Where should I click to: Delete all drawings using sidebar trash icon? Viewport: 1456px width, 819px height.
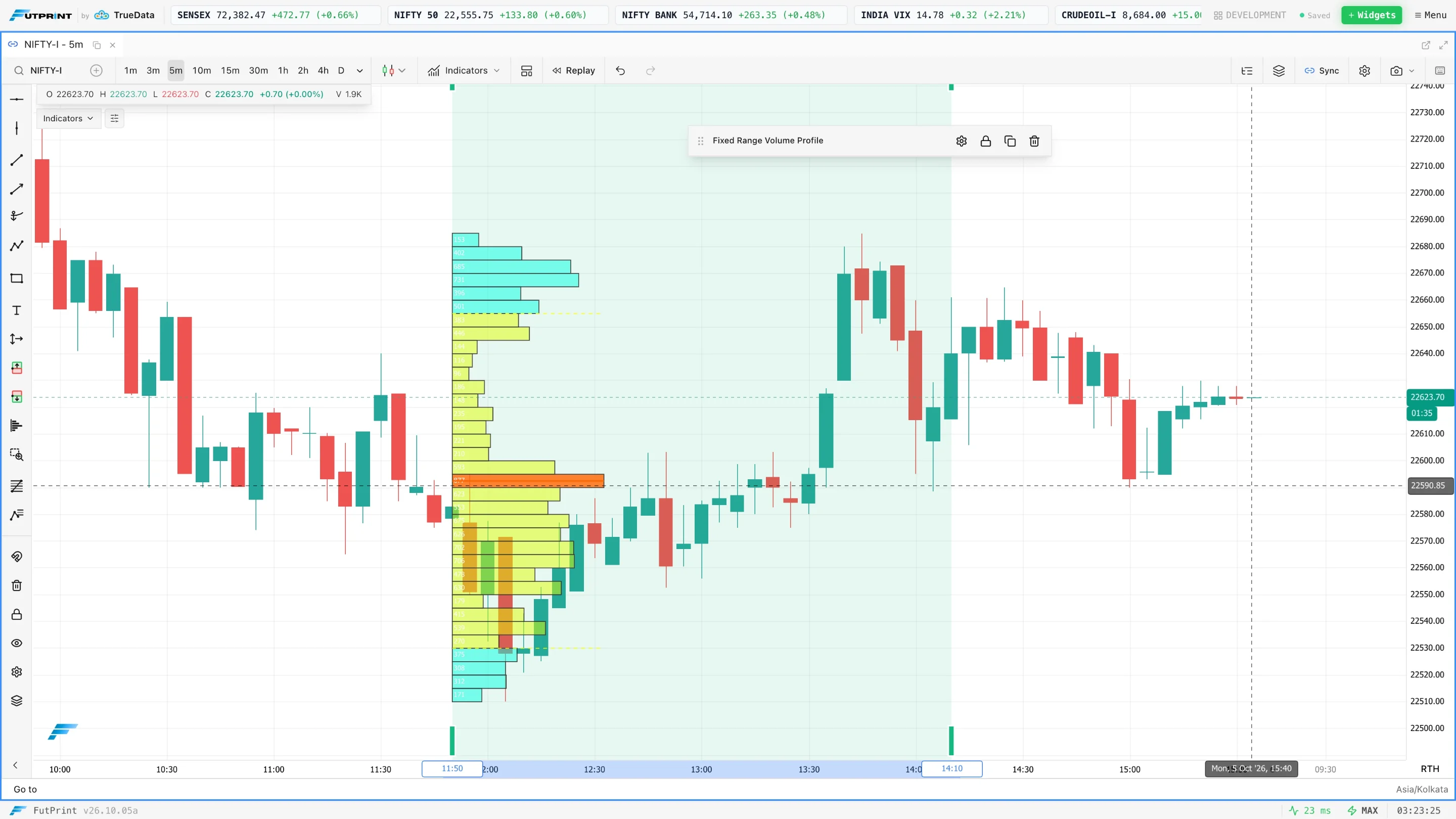click(x=16, y=585)
